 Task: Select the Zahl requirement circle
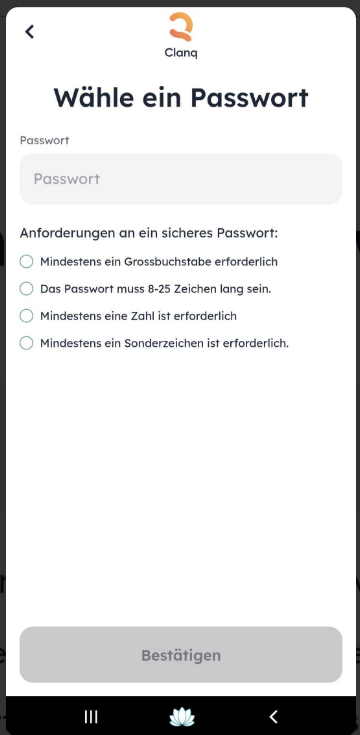pos(26,316)
